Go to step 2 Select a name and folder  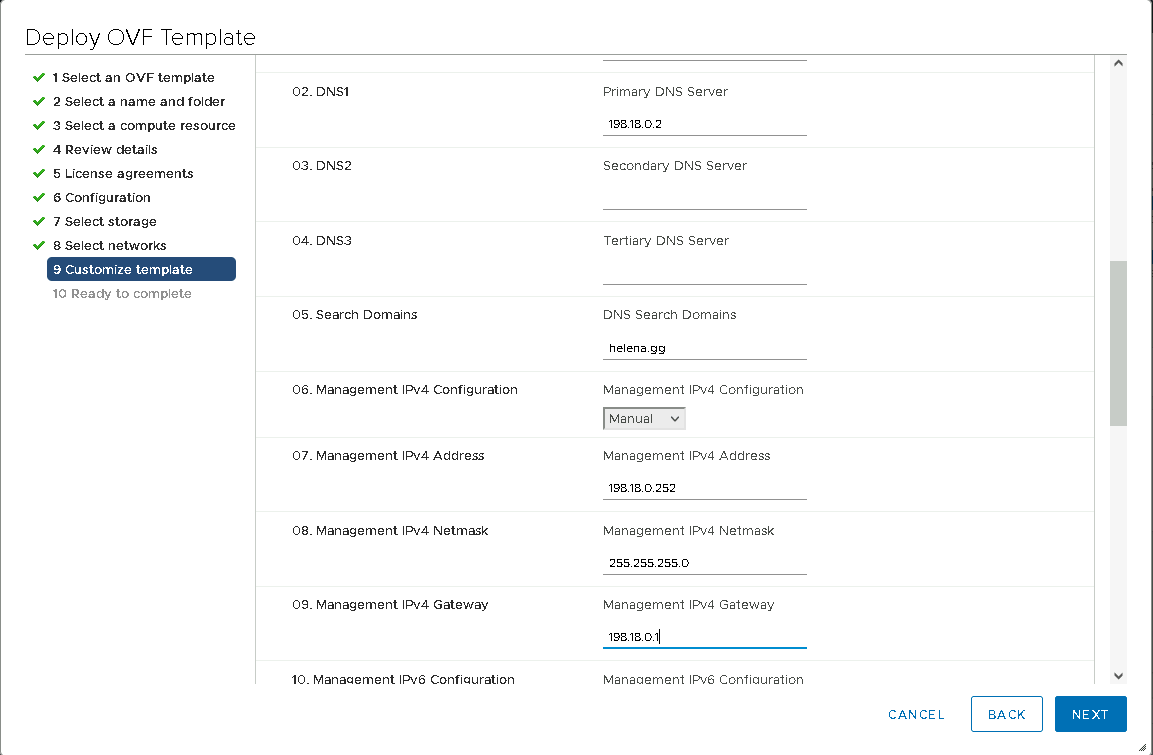(x=138, y=101)
